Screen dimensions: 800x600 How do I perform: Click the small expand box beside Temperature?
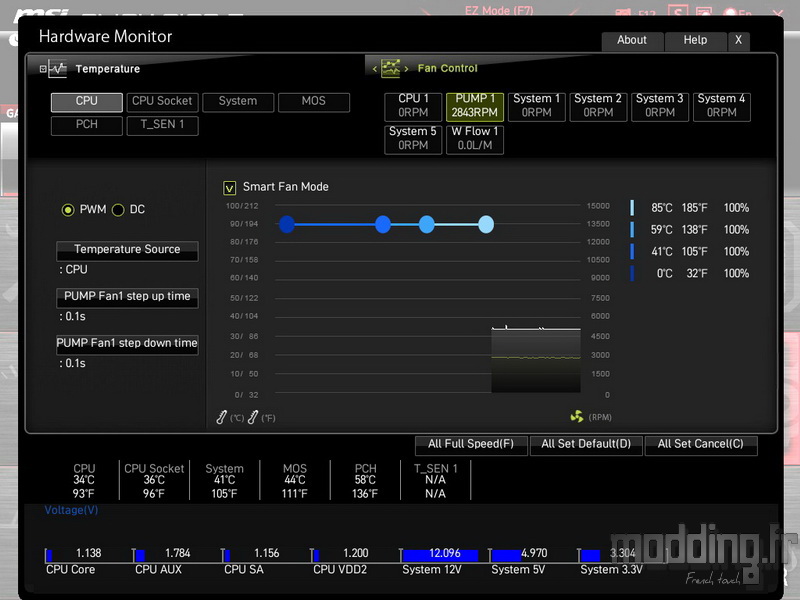coord(43,68)
